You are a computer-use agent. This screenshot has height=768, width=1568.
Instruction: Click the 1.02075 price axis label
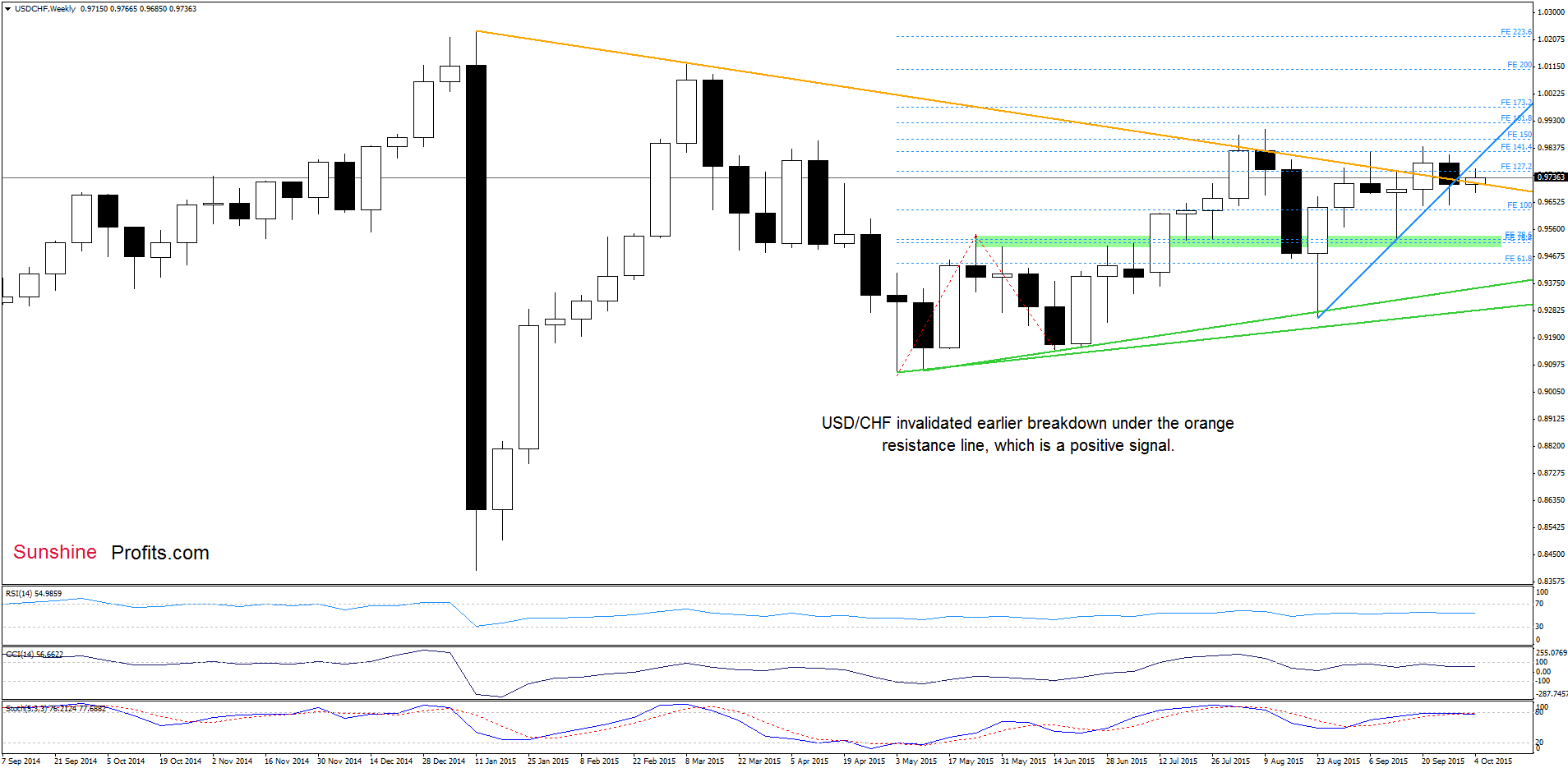1551,39
